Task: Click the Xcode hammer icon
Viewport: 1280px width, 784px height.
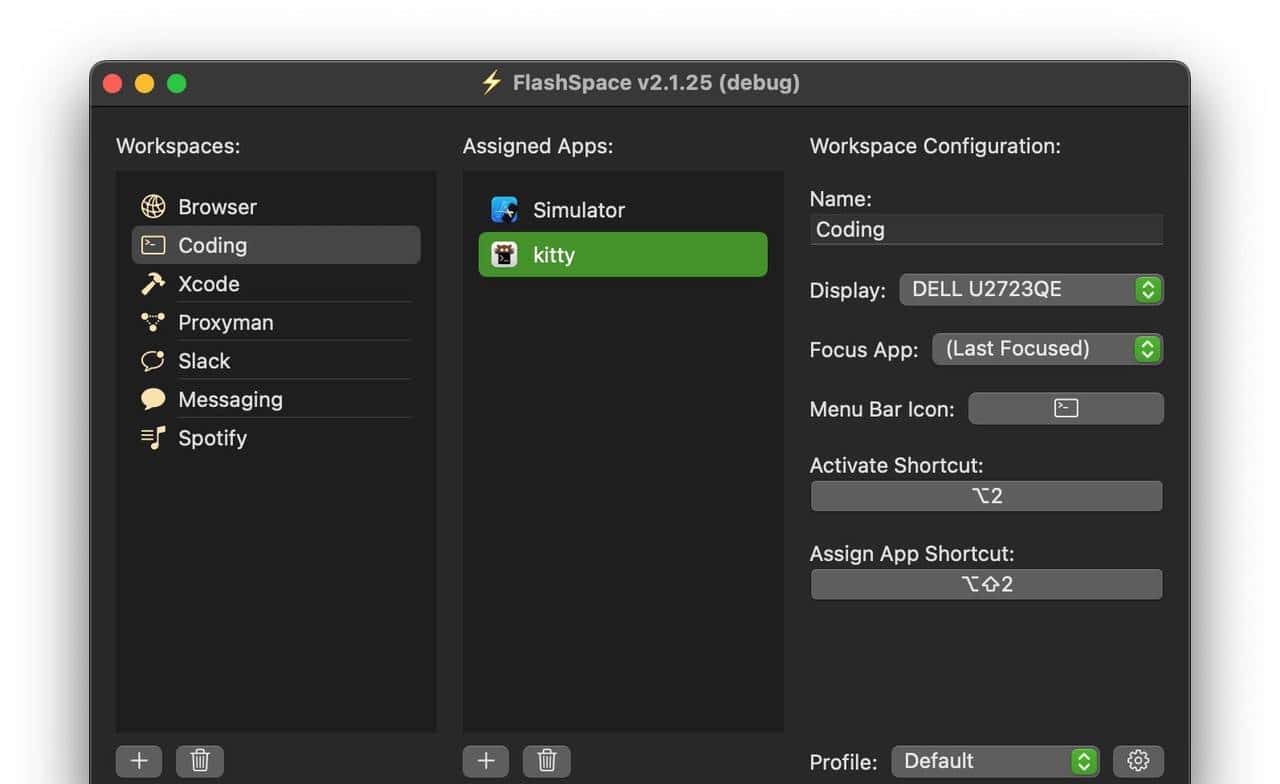Action: pos(153,284)
